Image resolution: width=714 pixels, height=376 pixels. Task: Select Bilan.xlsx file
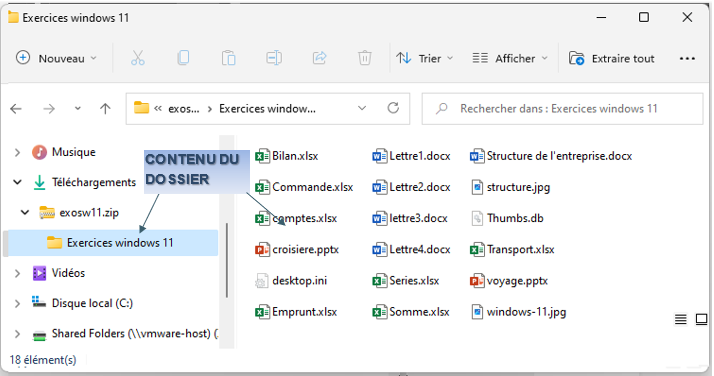287,156
